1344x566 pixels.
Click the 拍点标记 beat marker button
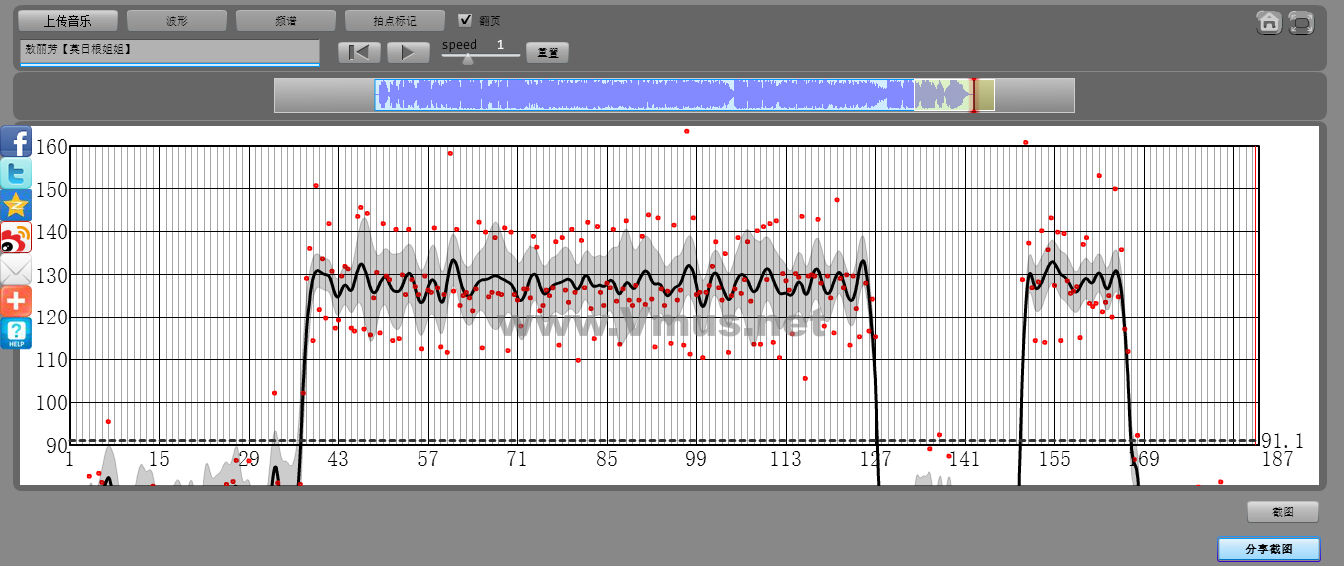tap(394, 21)
